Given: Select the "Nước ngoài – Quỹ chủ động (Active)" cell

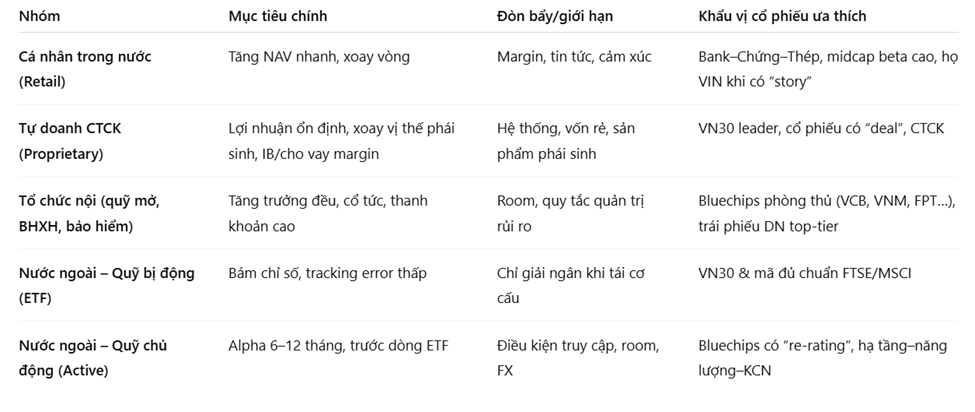Looking at the screenshot, I should [x=93, y=358].
